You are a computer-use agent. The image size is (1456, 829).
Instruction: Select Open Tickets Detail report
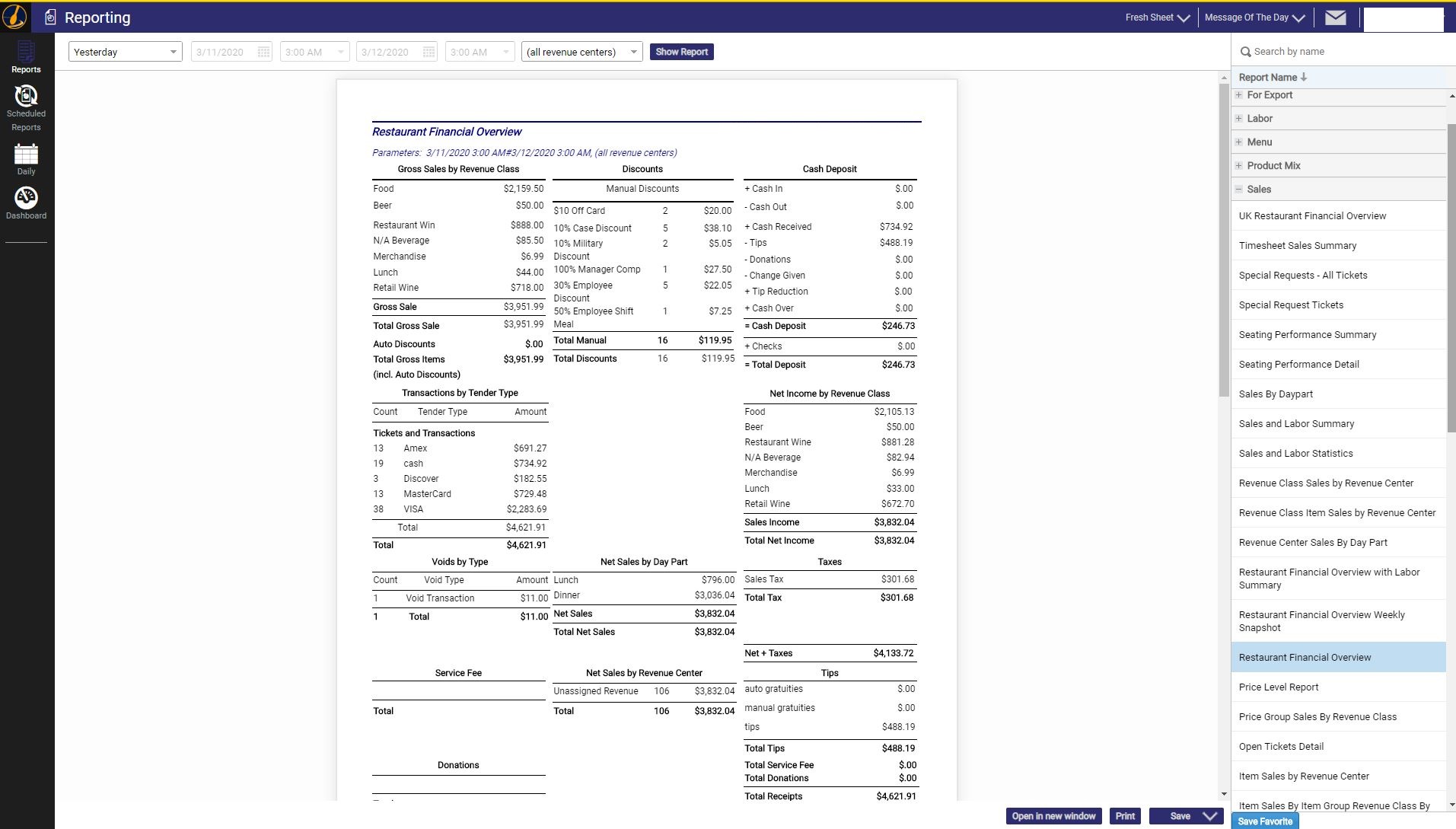tap(1338, 747)
